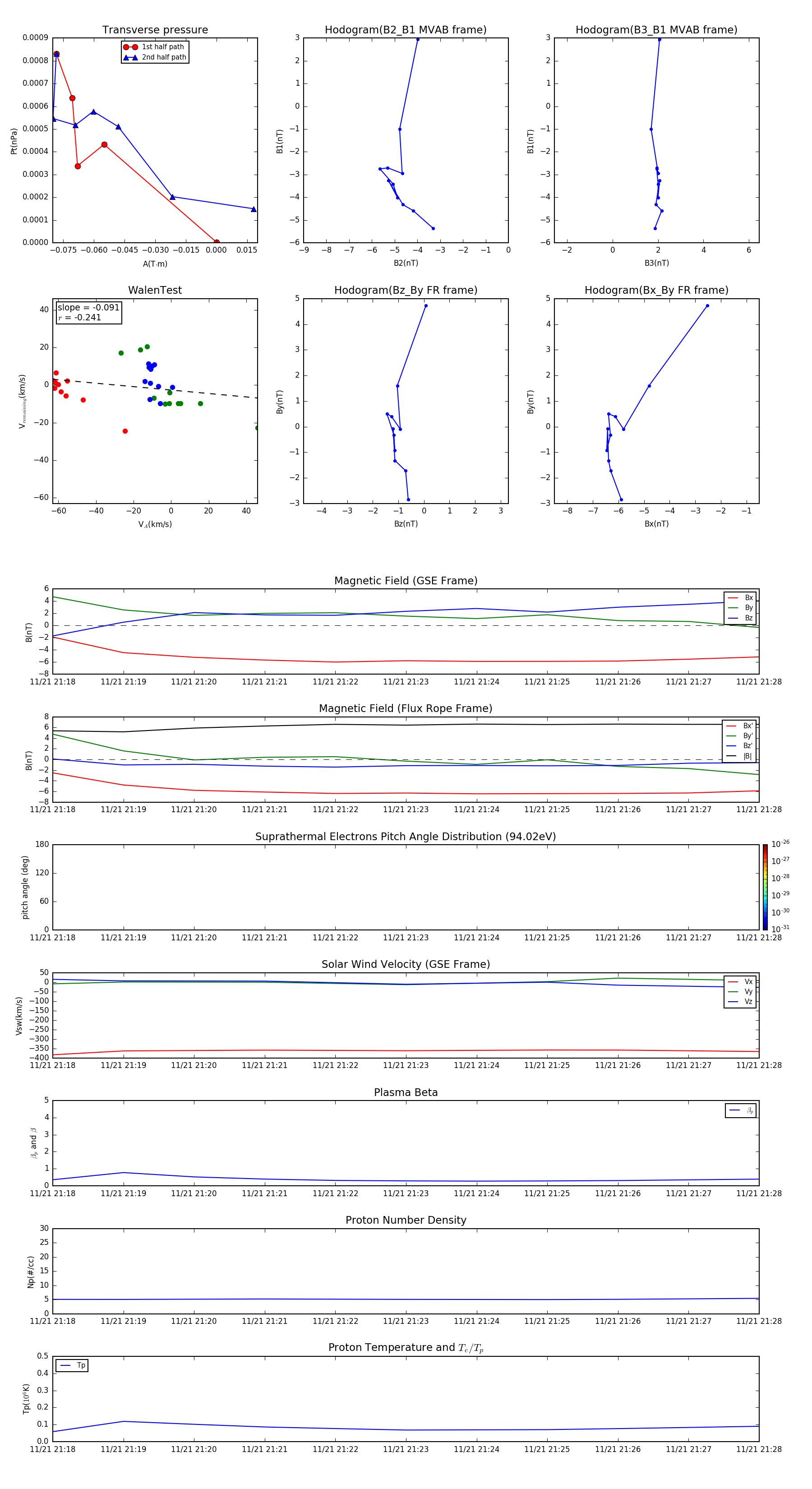Viewport: 812px width, 1489px height.
Task: Click 'Vy' legend entry in velocity plot
Action: (x=740, y=992)
